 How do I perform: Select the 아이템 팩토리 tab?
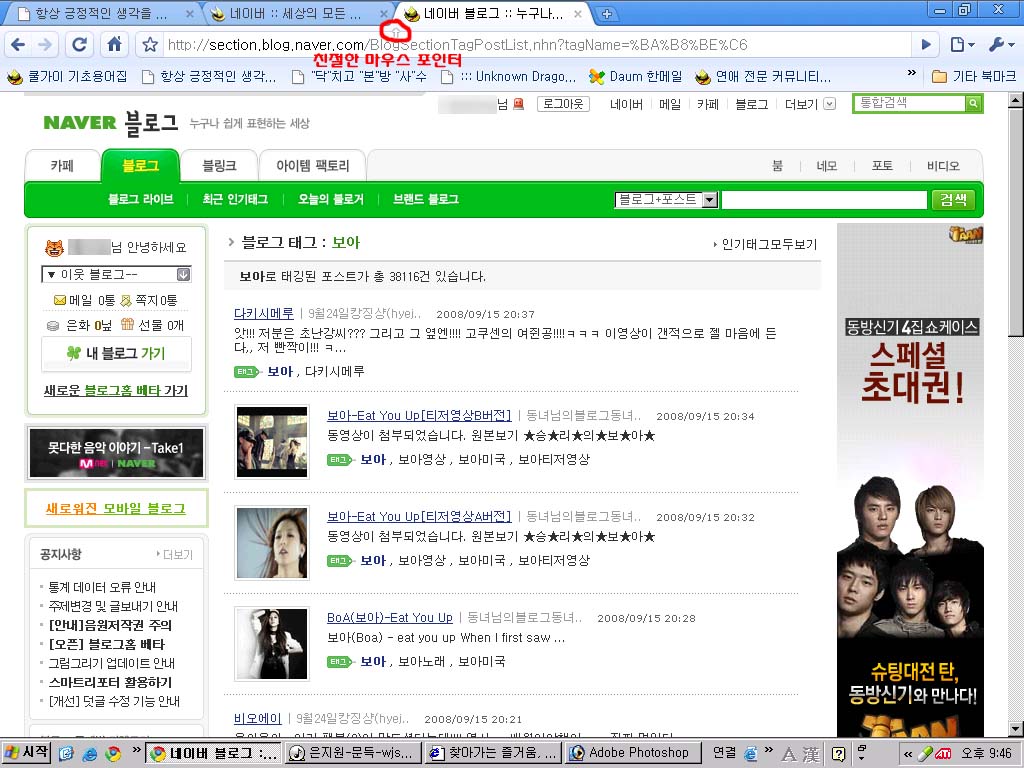pos(312,166)
